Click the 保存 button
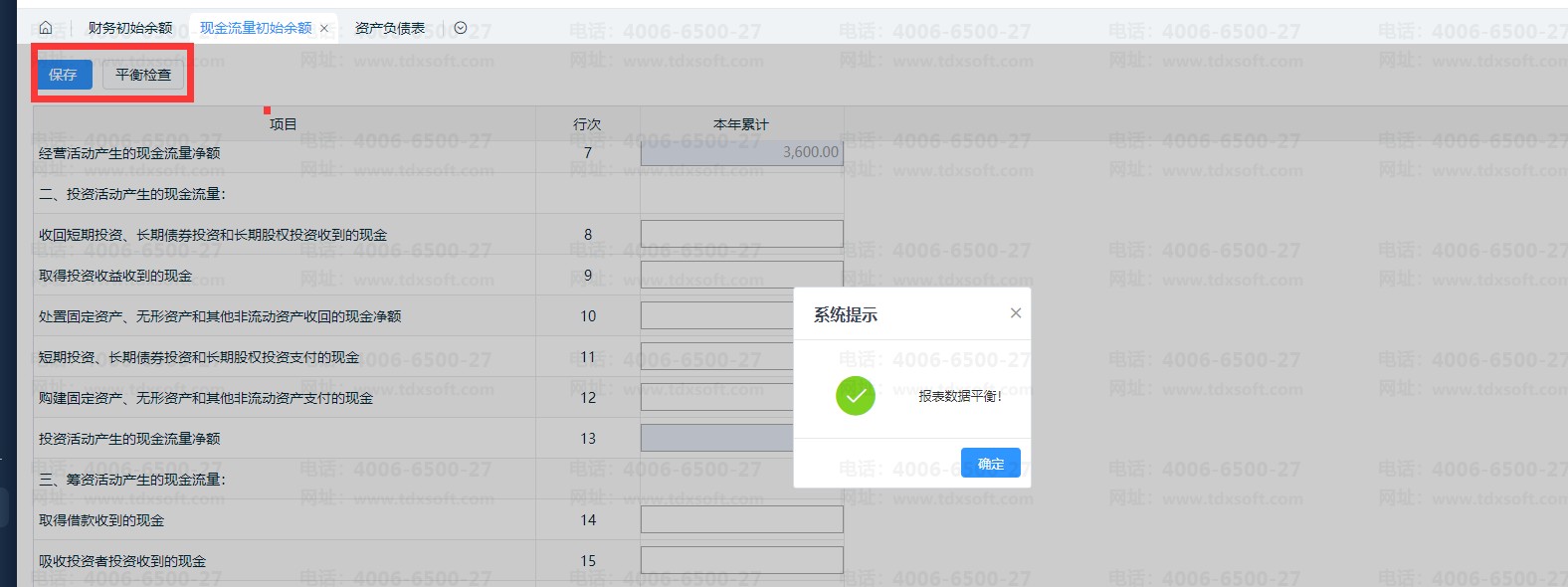1568x587 pixels. [64, 75]
